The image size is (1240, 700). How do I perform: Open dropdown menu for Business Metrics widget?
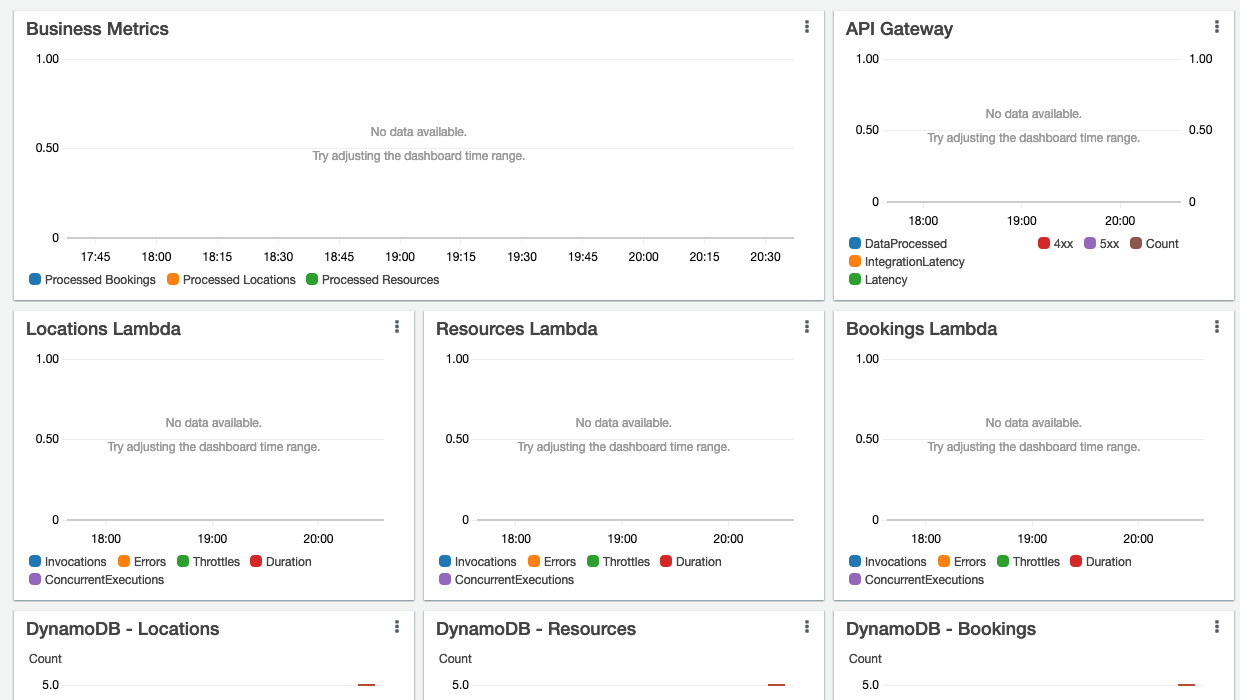(x=807, y=27)
